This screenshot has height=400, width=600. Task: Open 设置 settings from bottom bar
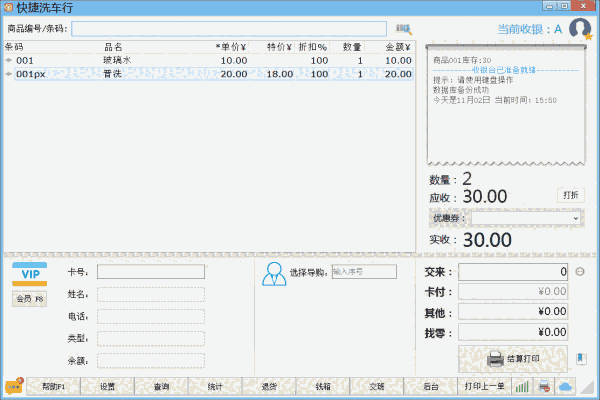click(x=107, y=387)
